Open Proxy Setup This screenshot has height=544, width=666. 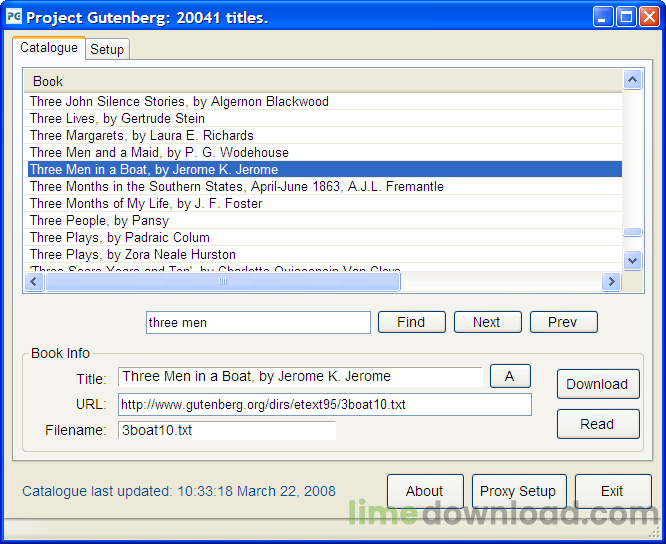pyautogui.click(x=518, y=491)
